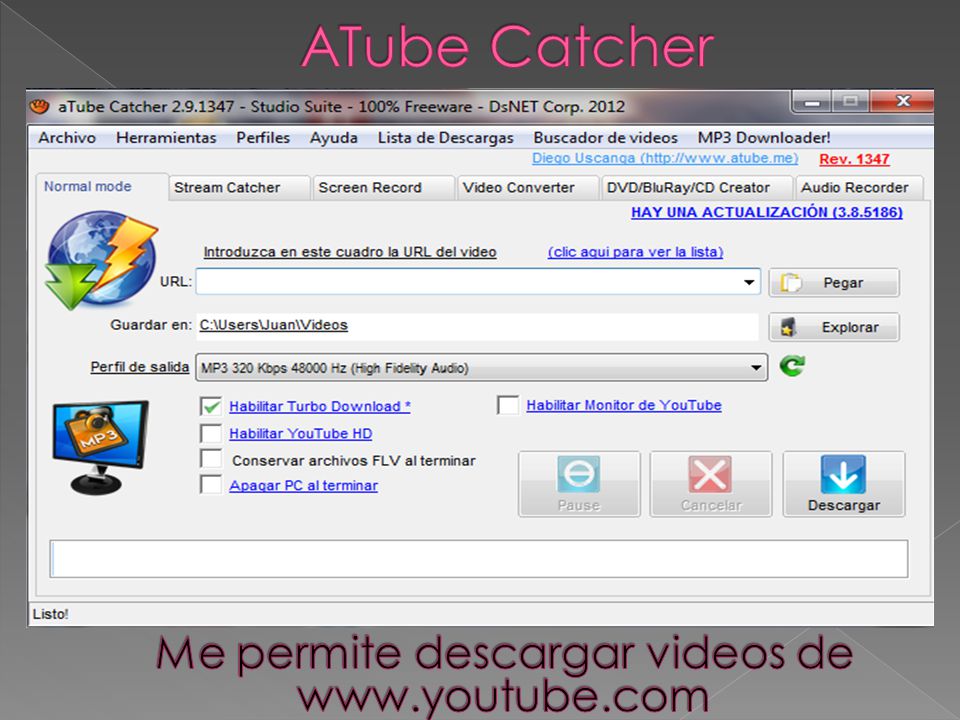Click the Apagar PC al terminar link text
The height and width of the screenshot is (720, 960).
[x=303, y=486]
